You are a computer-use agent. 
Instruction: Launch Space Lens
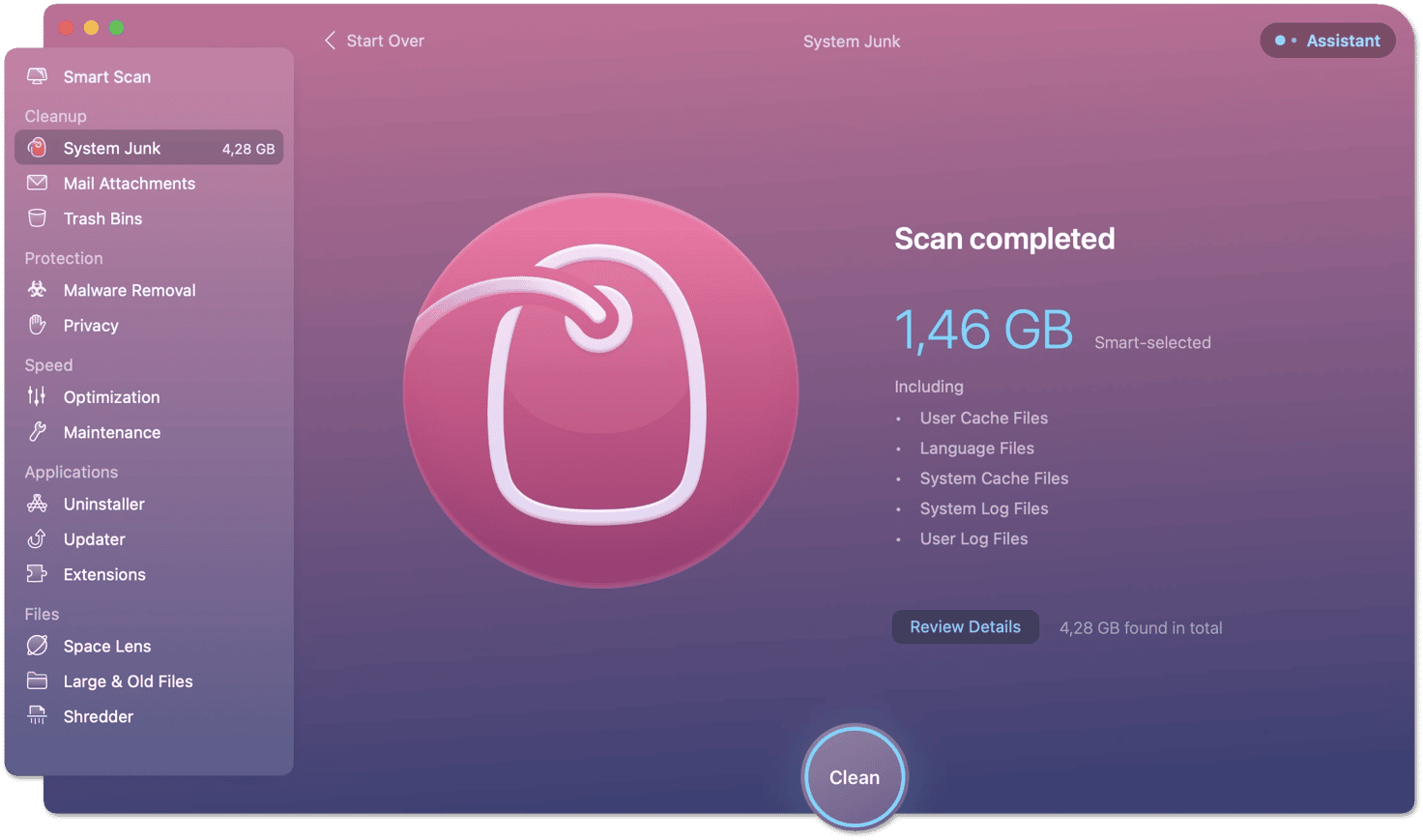[149, 646]
